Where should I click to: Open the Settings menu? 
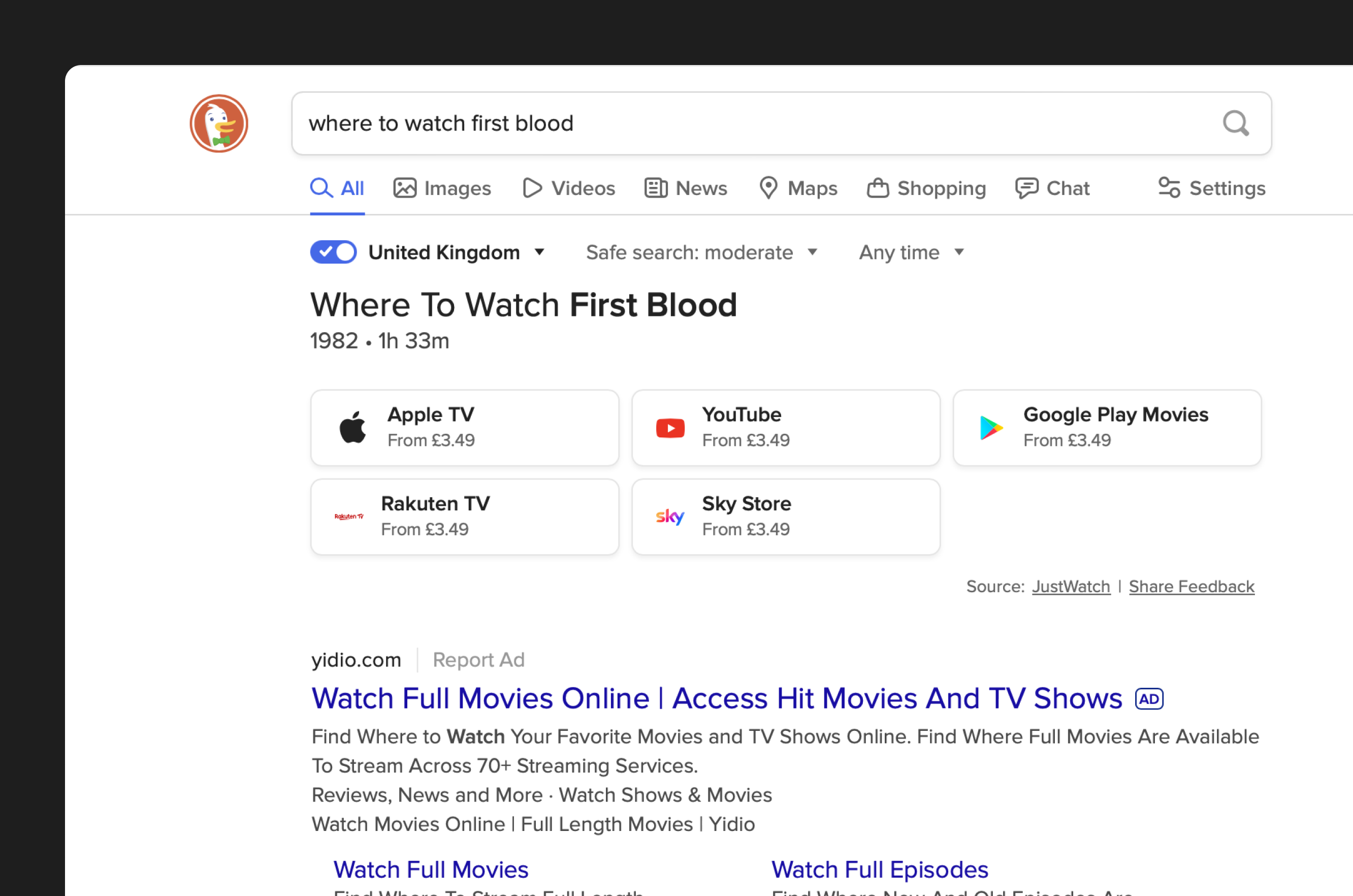click(1212, 188)
